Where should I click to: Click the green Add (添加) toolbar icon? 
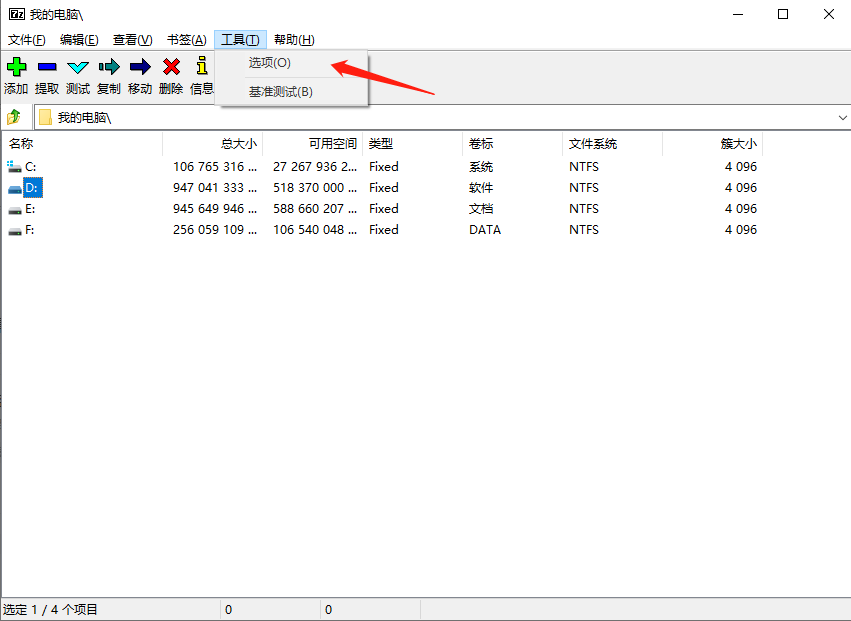pyautogui.click(x=16, y=67)
